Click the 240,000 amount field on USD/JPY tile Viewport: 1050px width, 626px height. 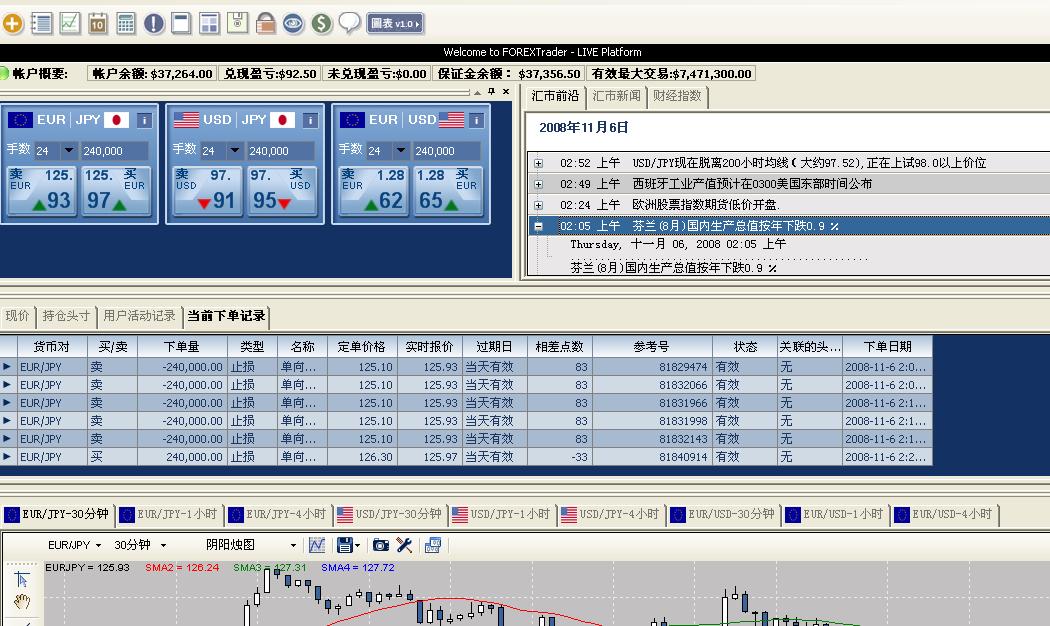tap(281, 151)
